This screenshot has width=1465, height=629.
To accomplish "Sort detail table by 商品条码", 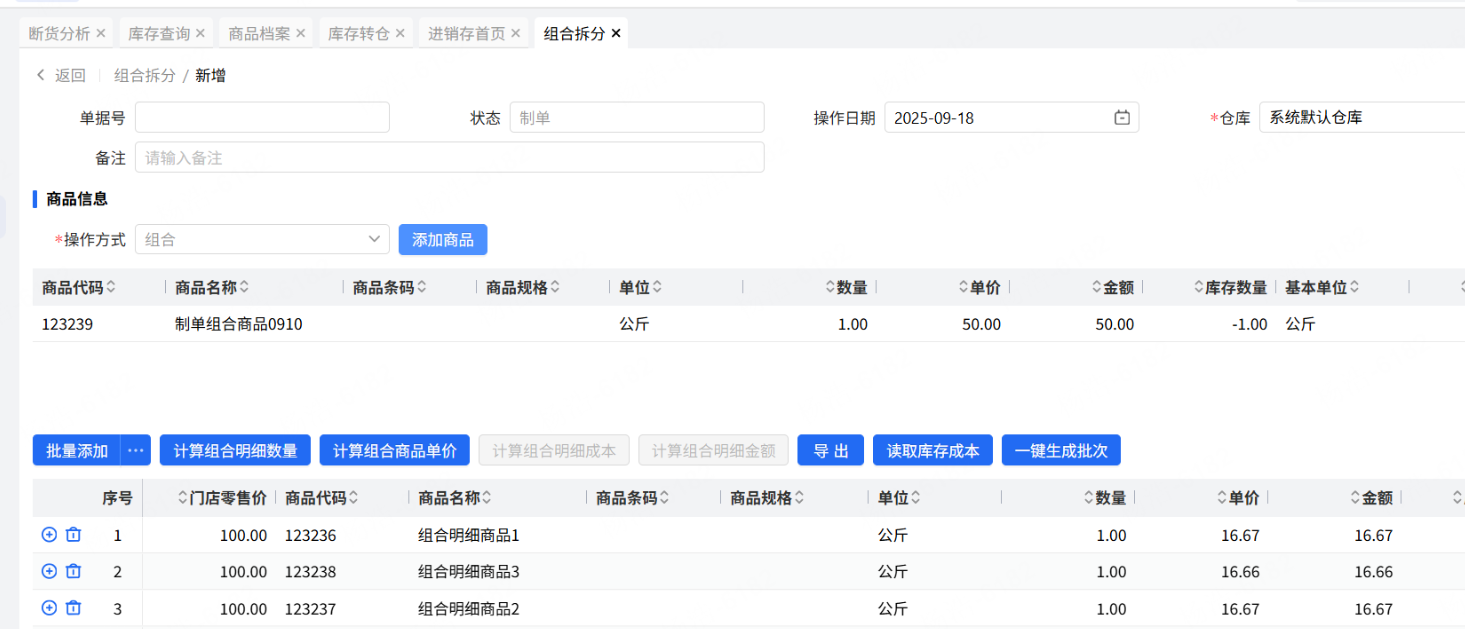I will (x=665, y=497).
